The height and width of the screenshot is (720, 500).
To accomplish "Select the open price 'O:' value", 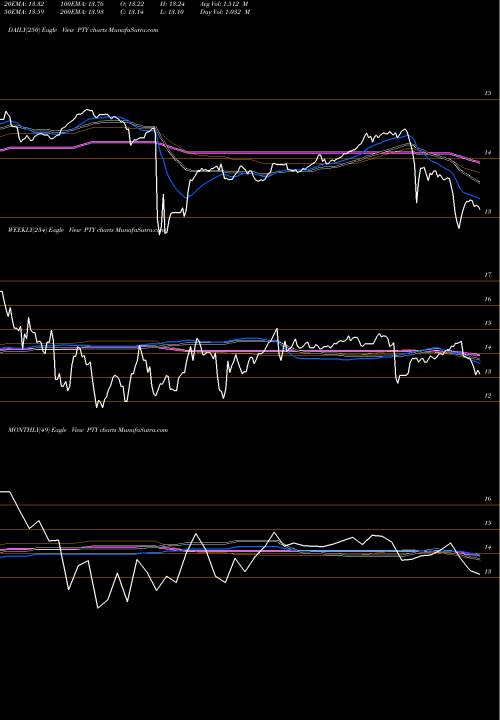I will point(132,3).
